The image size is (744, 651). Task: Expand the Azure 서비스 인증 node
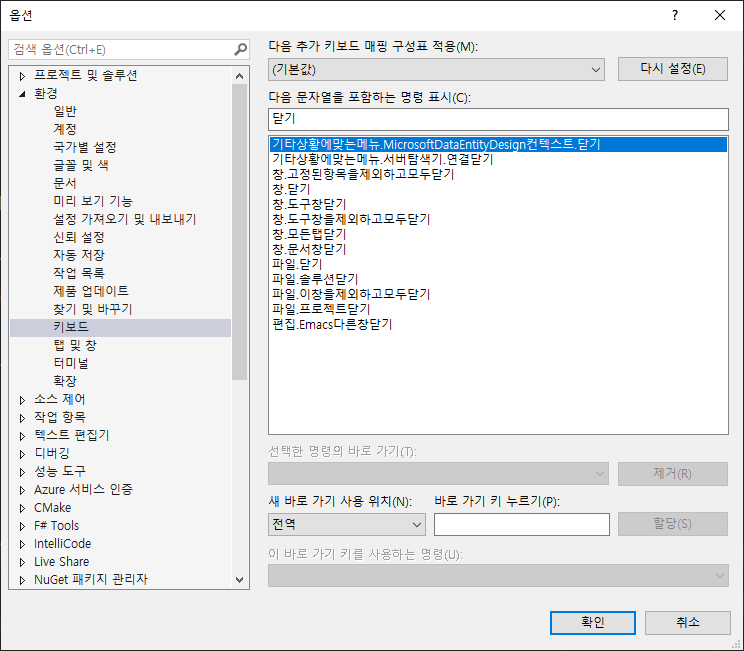22,490
